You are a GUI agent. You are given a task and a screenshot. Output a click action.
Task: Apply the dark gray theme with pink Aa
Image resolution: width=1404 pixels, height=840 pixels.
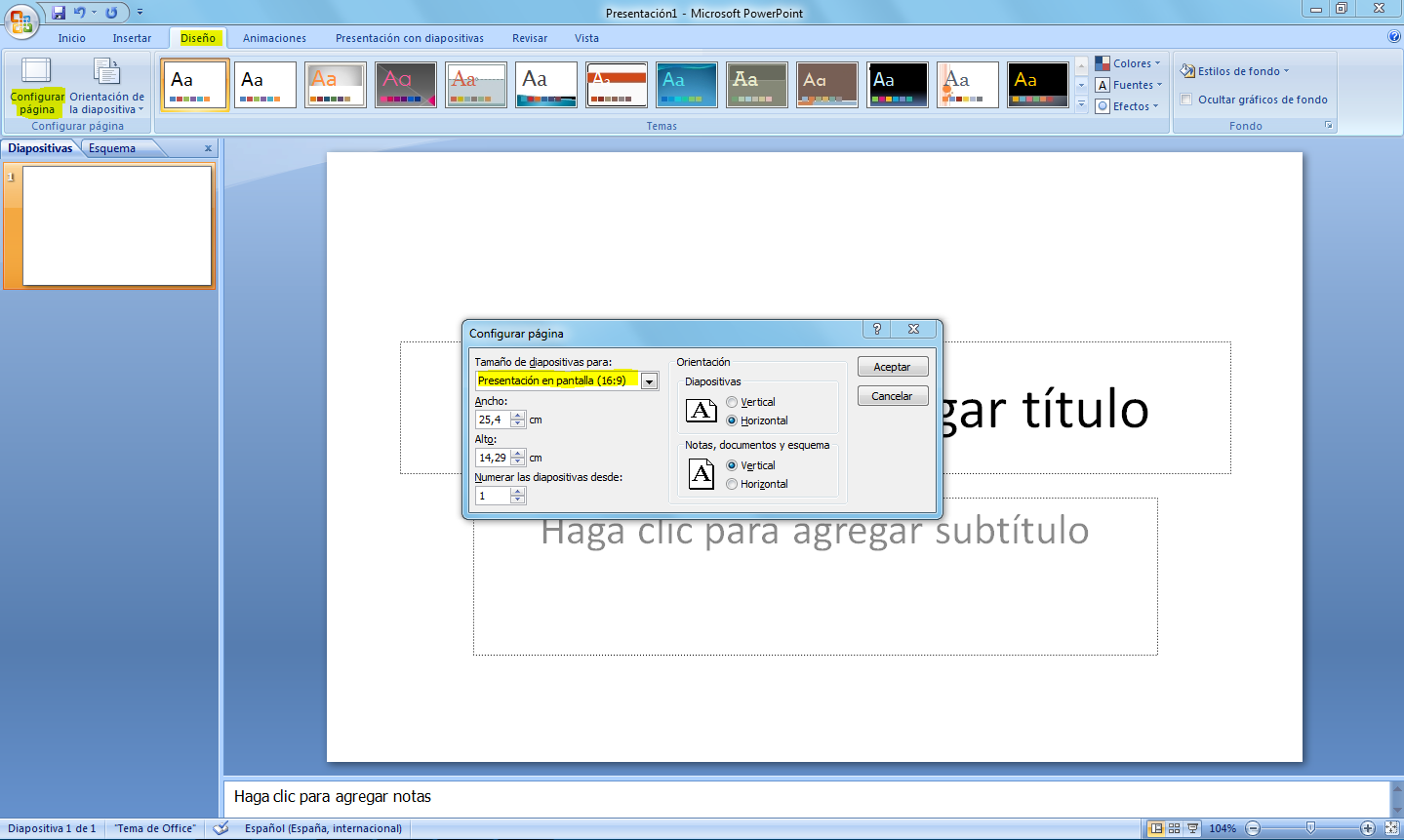406,85
